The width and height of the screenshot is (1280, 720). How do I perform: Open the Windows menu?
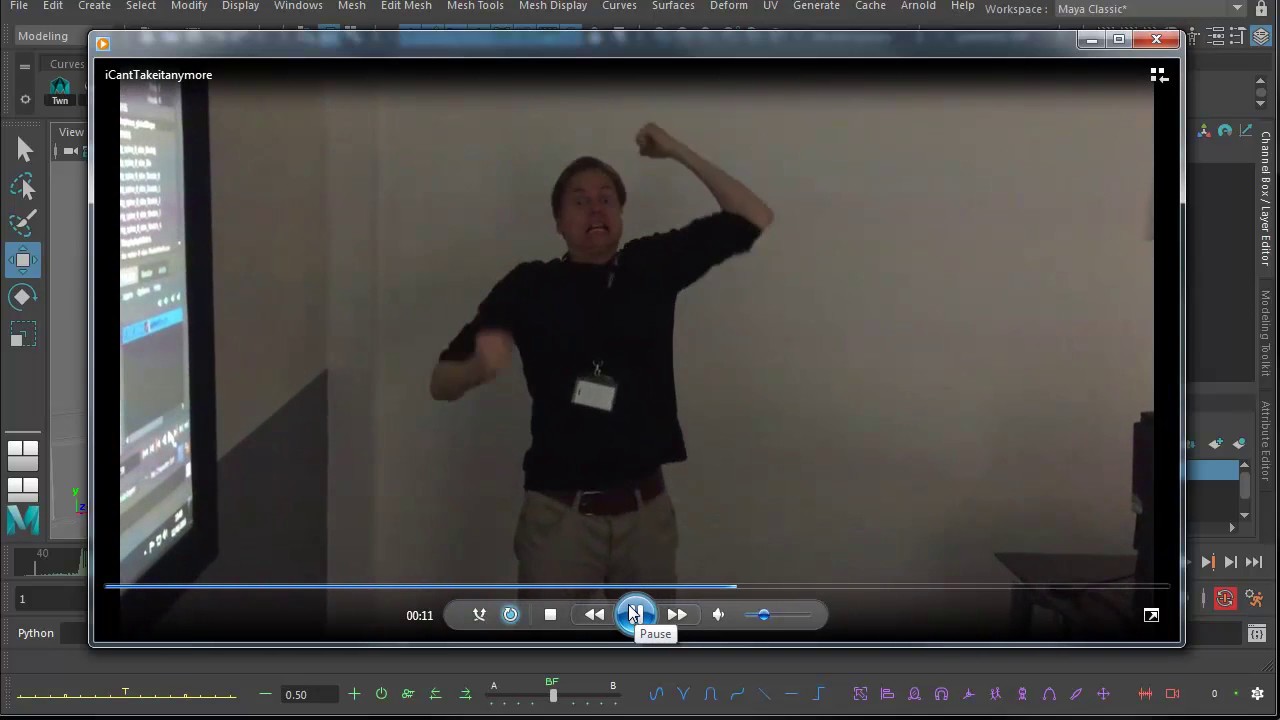click(x=298, y=6)
